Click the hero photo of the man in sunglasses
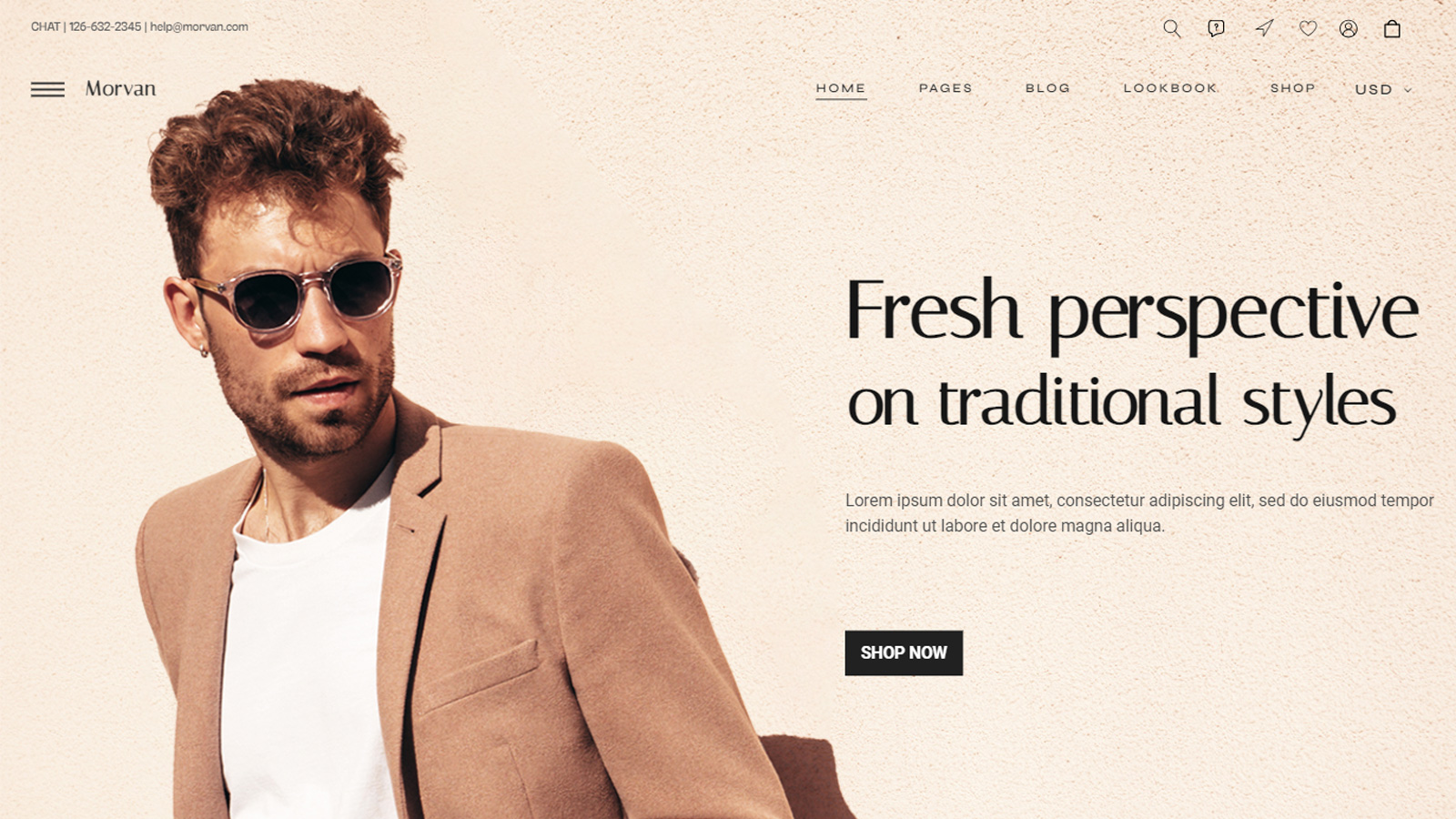Screen dimensions: 1456x819 (437, 455)
